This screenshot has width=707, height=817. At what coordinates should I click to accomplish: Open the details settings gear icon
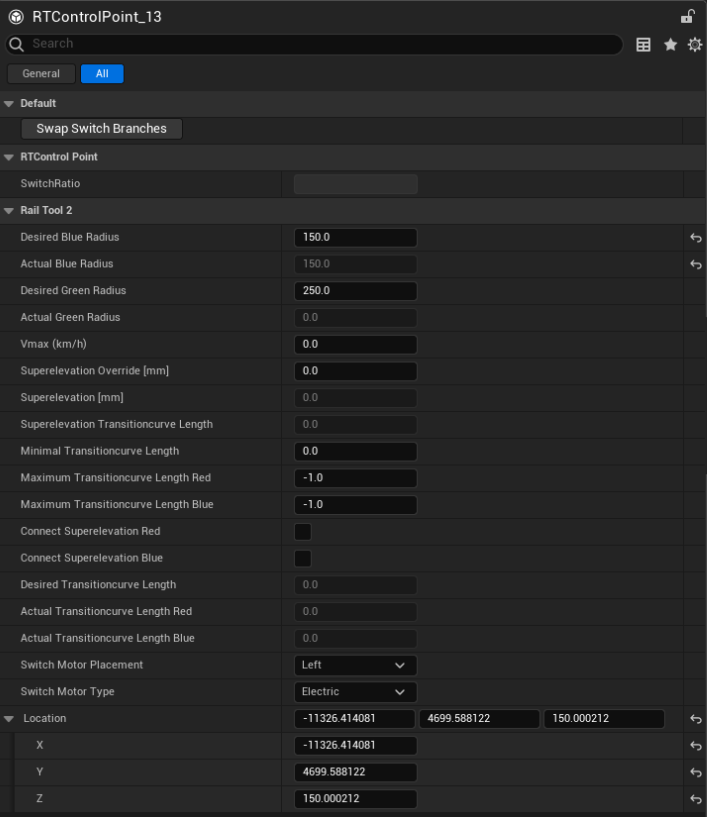(x=694, y=45)
